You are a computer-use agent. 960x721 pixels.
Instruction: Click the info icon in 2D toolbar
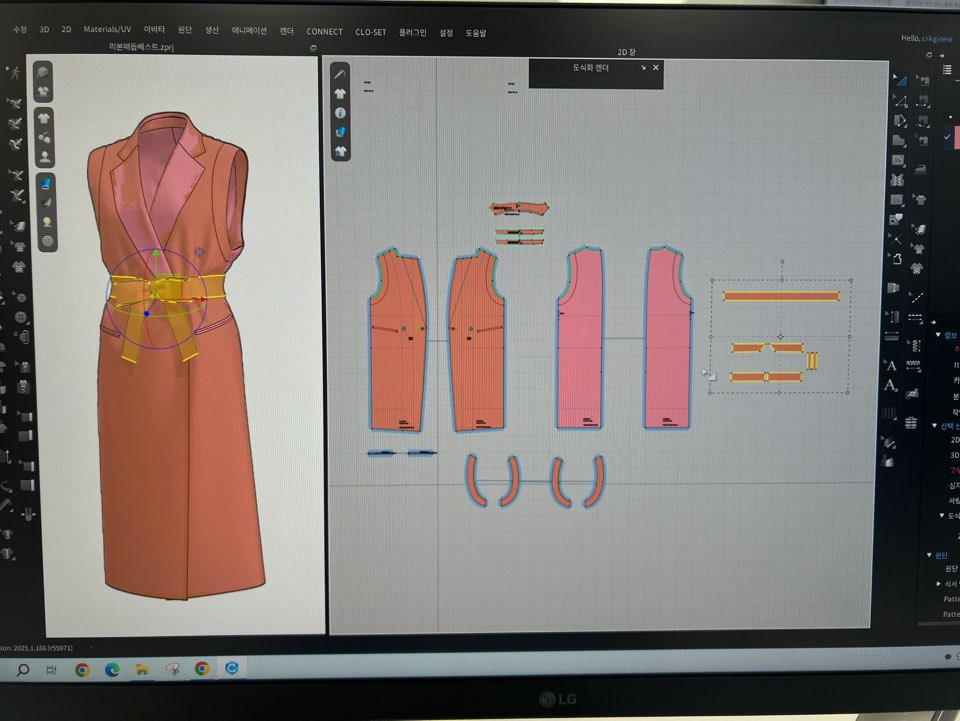click(x=341, y=113)
